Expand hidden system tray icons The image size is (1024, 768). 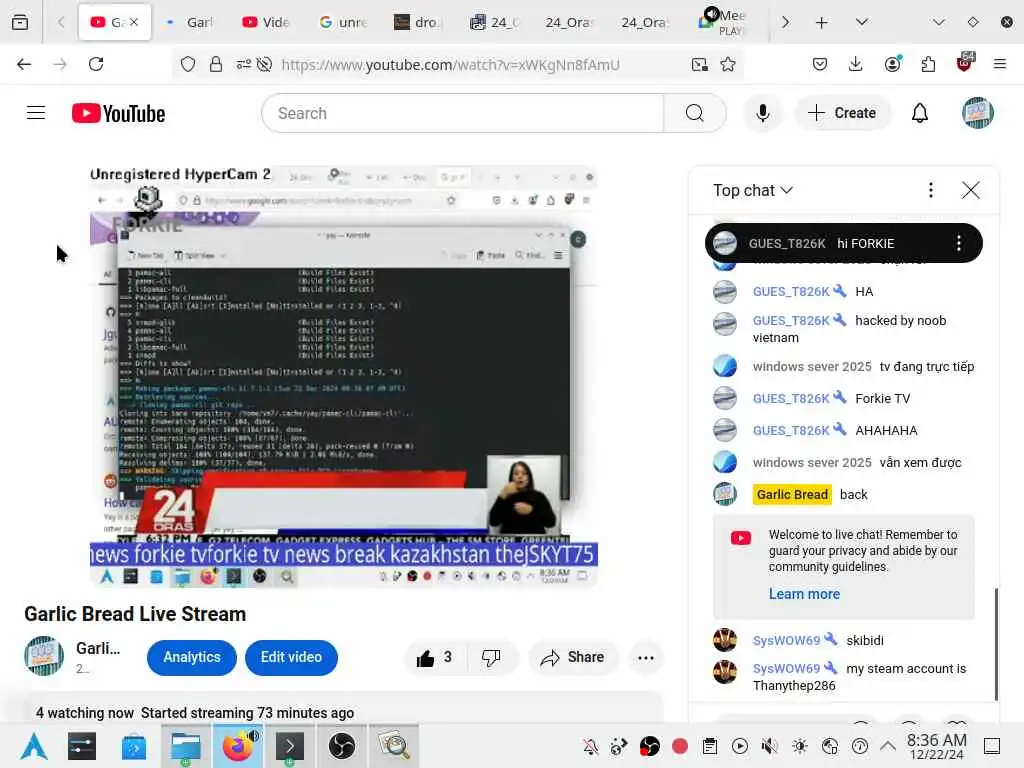pos(888,746)
